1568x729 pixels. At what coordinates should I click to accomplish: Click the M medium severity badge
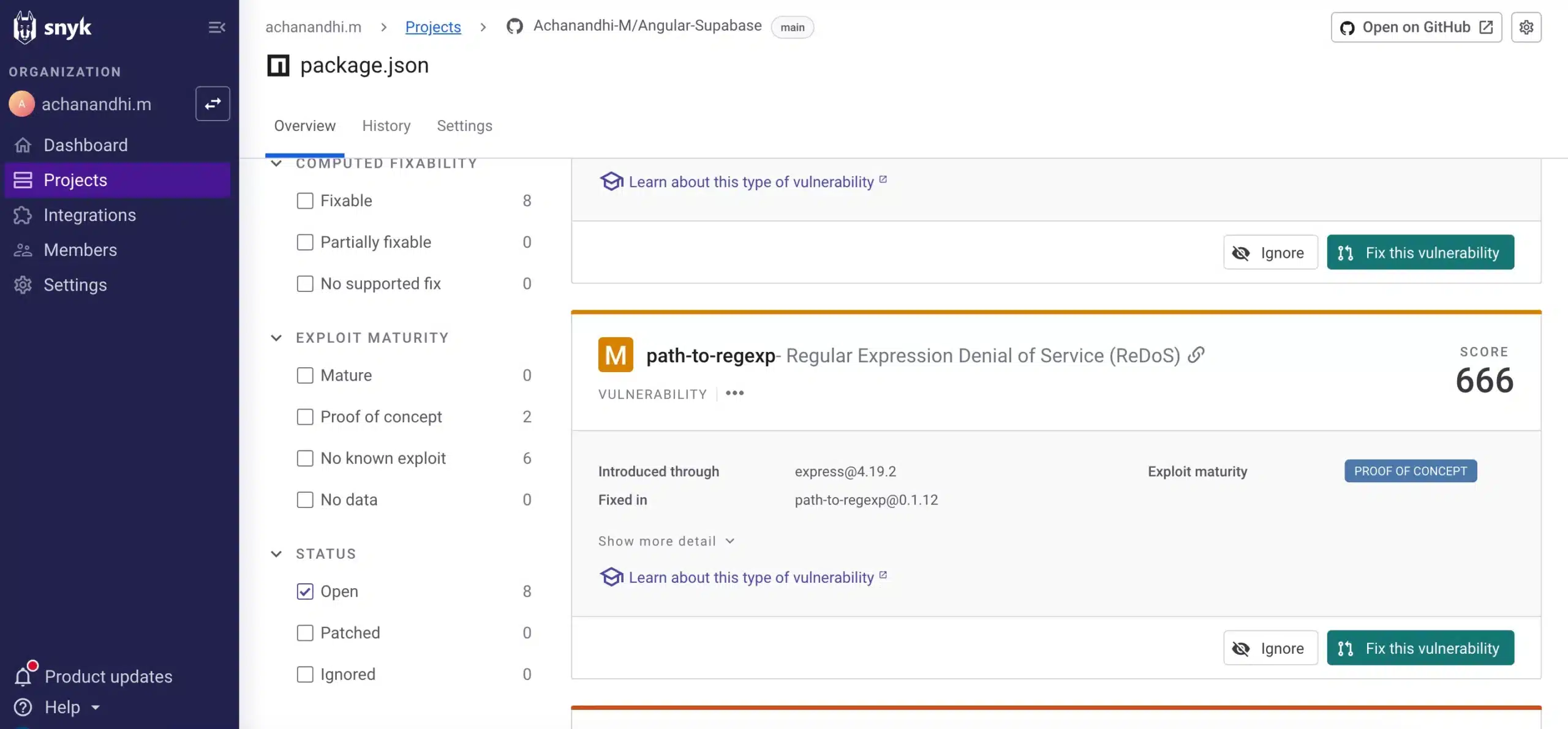point(616,354)
